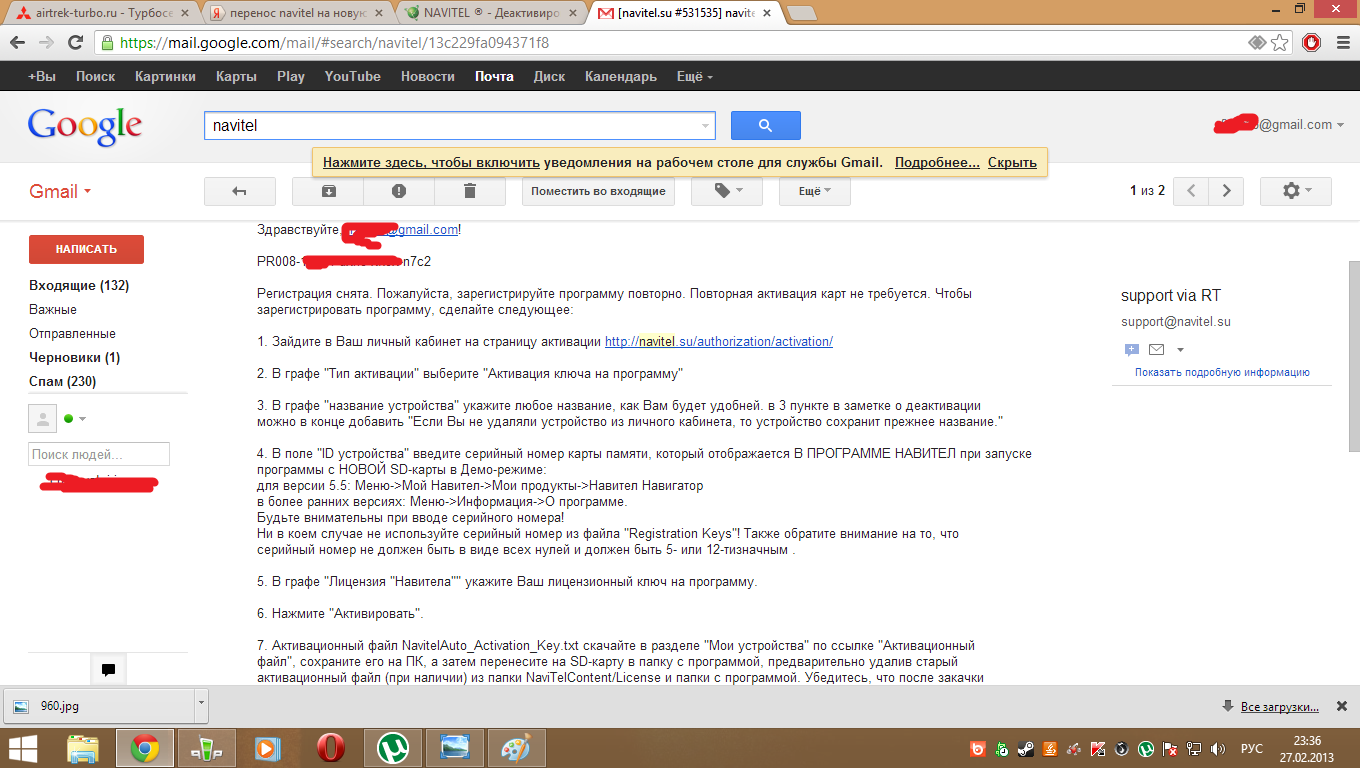This screenshot has width=1360, height=768.
Task: Reload the page in Chrome
Action: 75,43
